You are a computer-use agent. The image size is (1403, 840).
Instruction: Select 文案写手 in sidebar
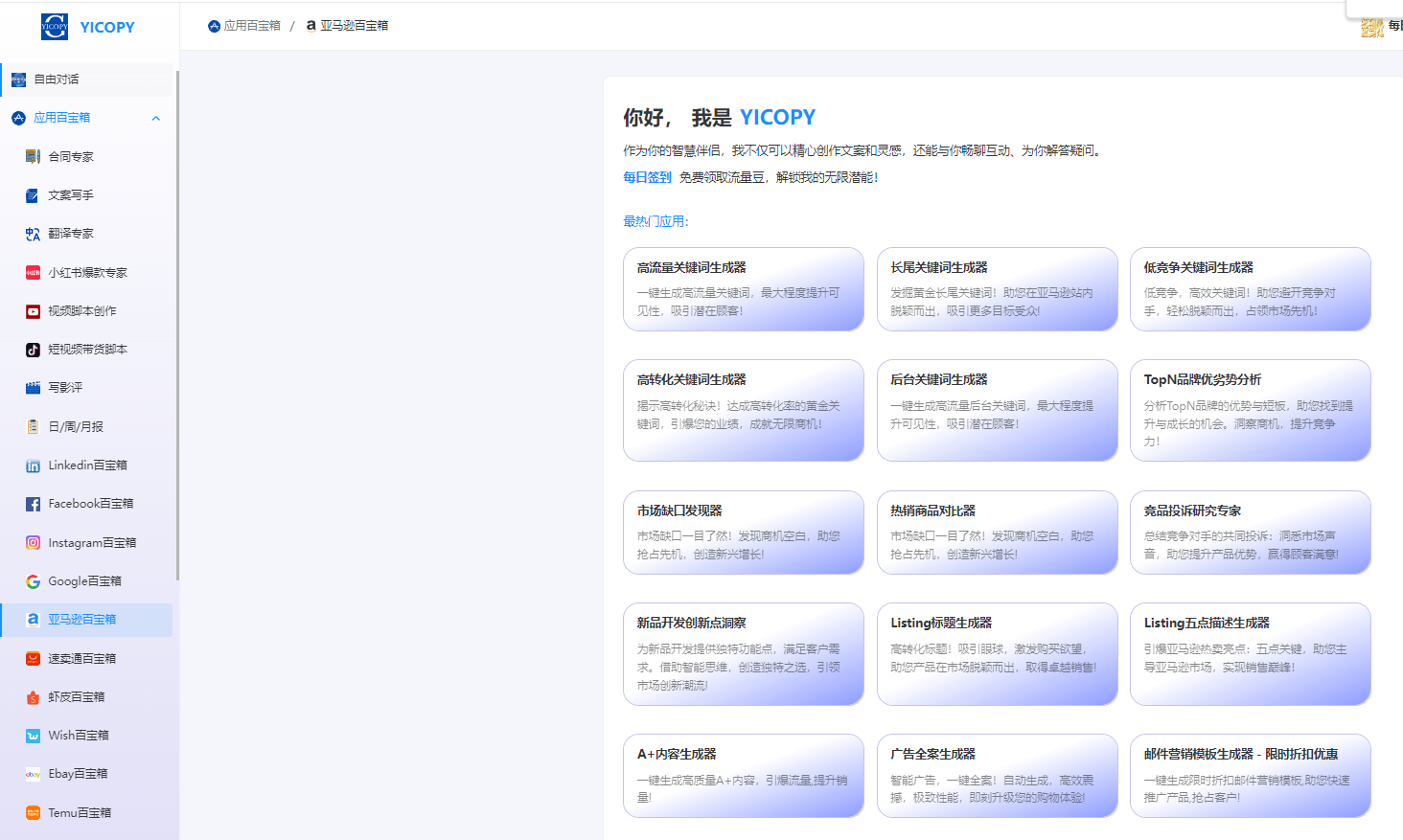(86, 195)
